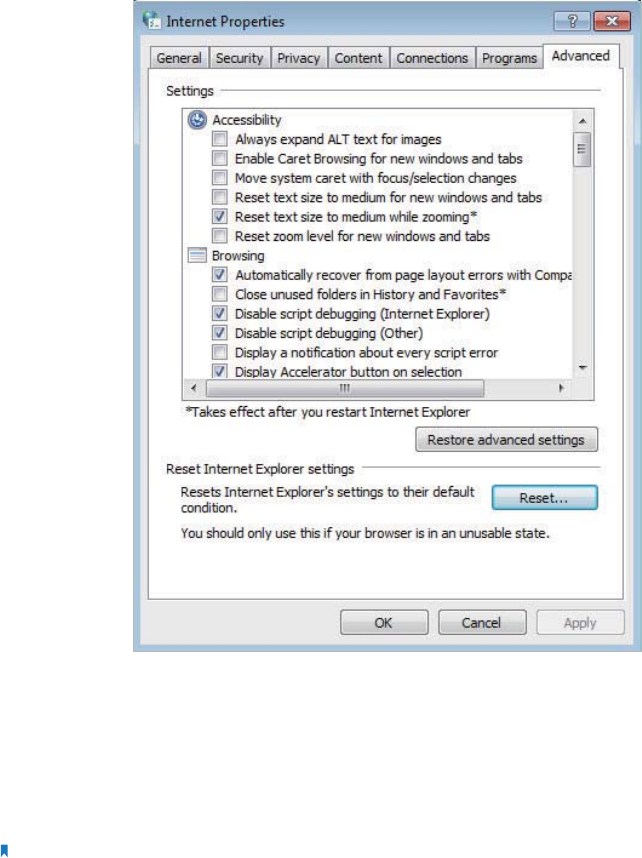Click Restore advanced settings button
Screen dimensions: 642x858
(506, 440)
